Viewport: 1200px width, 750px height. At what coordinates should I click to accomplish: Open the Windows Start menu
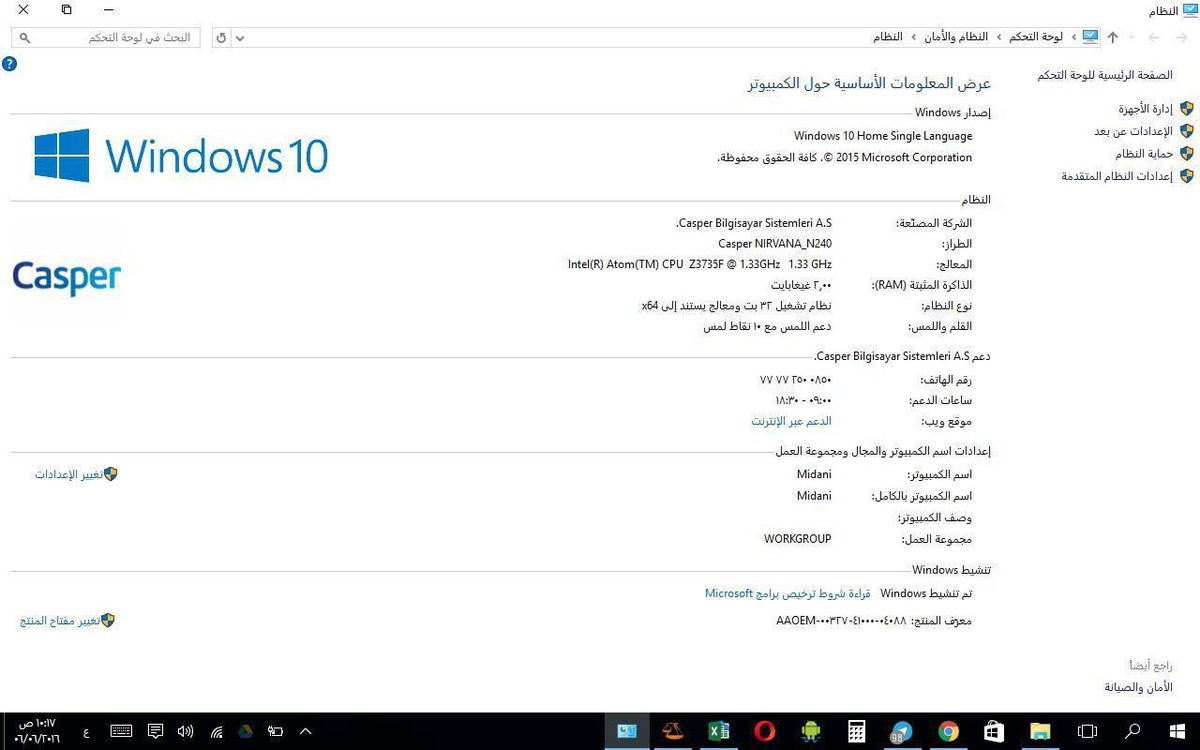[1179, 731]
